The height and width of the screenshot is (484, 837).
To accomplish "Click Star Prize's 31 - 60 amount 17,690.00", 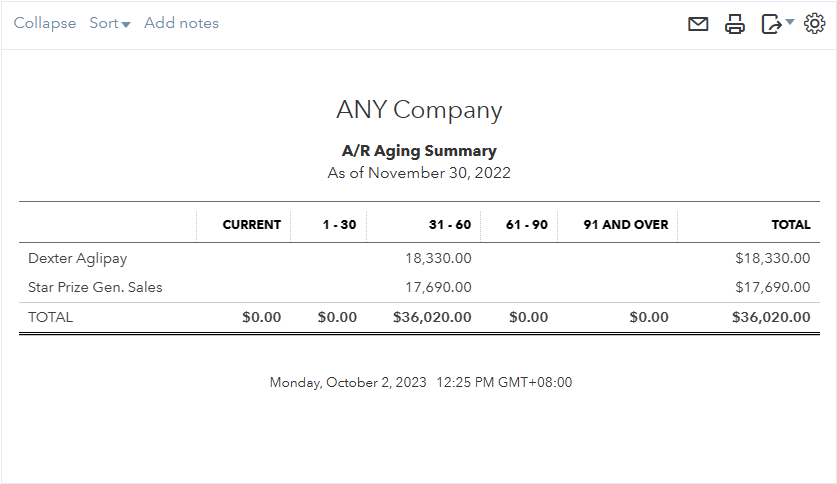I will pyautogui.click(x=438, y=287).
